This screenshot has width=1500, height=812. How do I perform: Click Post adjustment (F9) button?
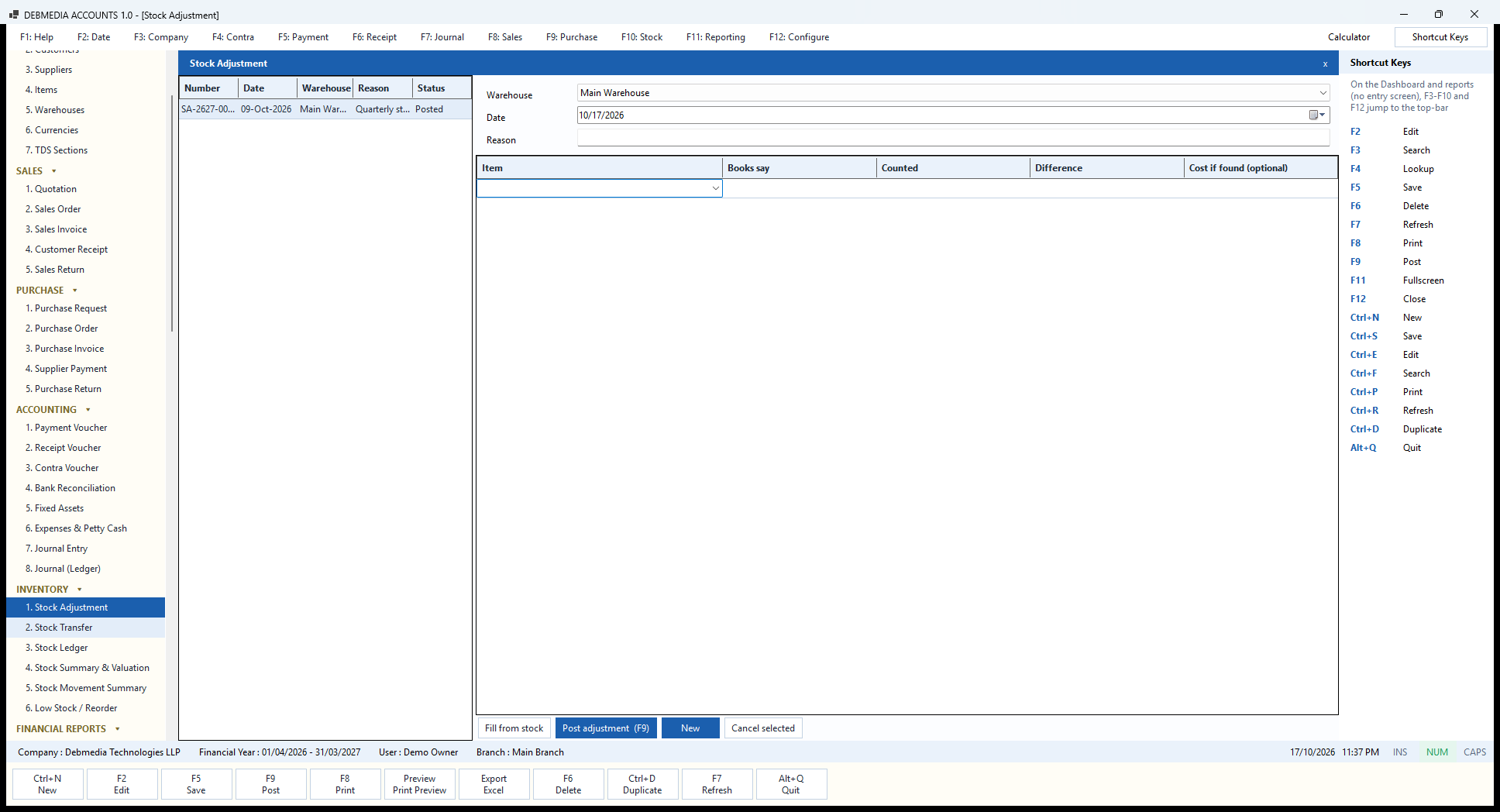[606, 728]
